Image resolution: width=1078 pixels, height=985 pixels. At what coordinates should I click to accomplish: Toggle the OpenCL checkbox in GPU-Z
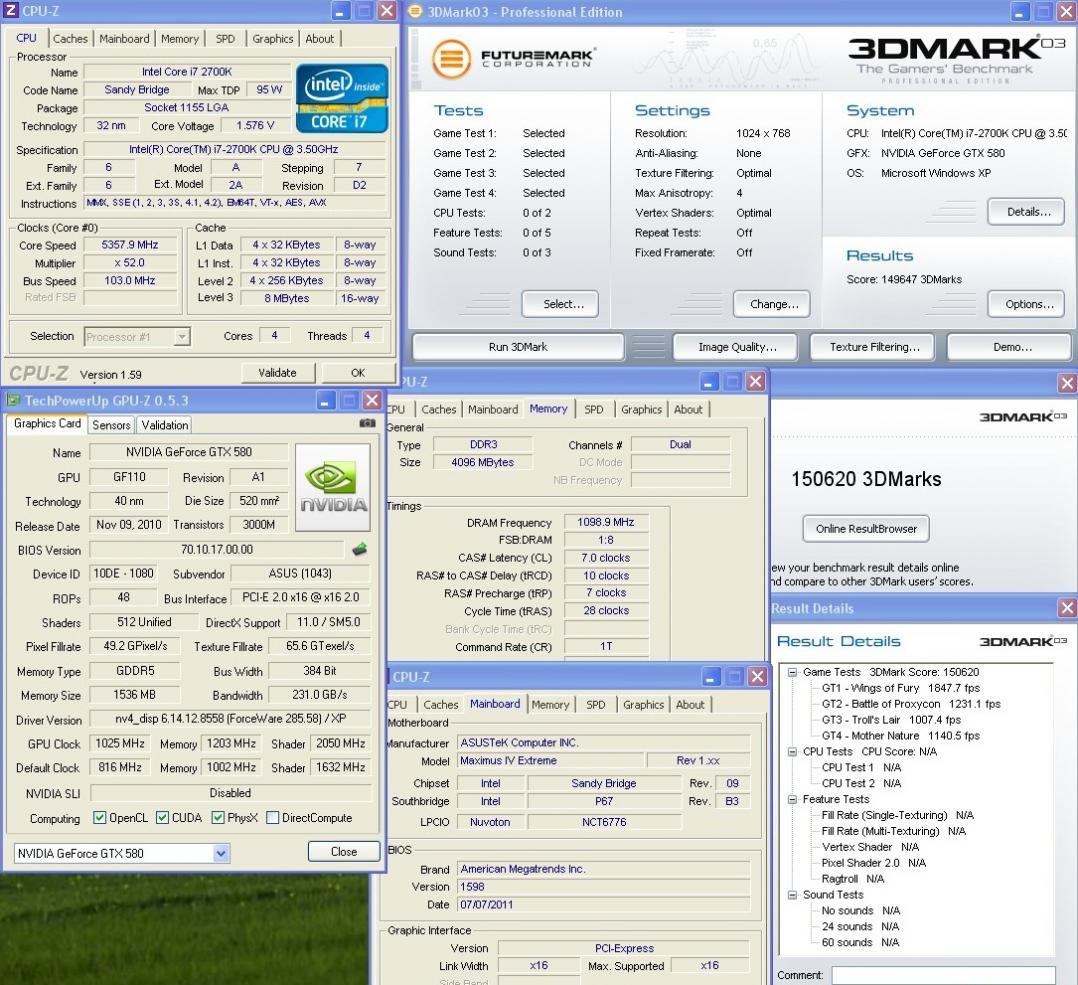coord(100,817)
